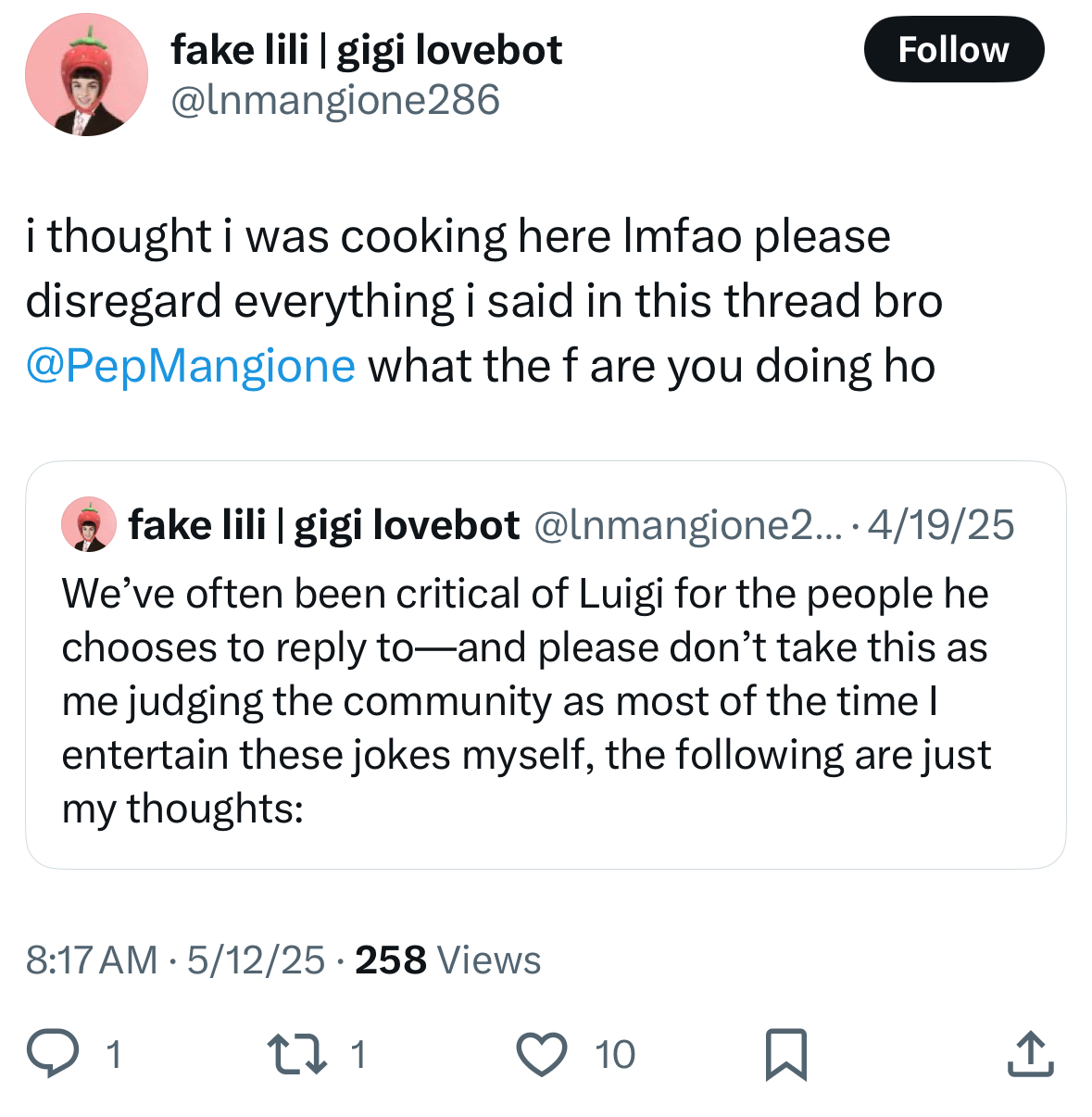Tap the small avatar in quoted tweet
1092x1117 pixels.
pyautogui.click(x=89, y=524)
